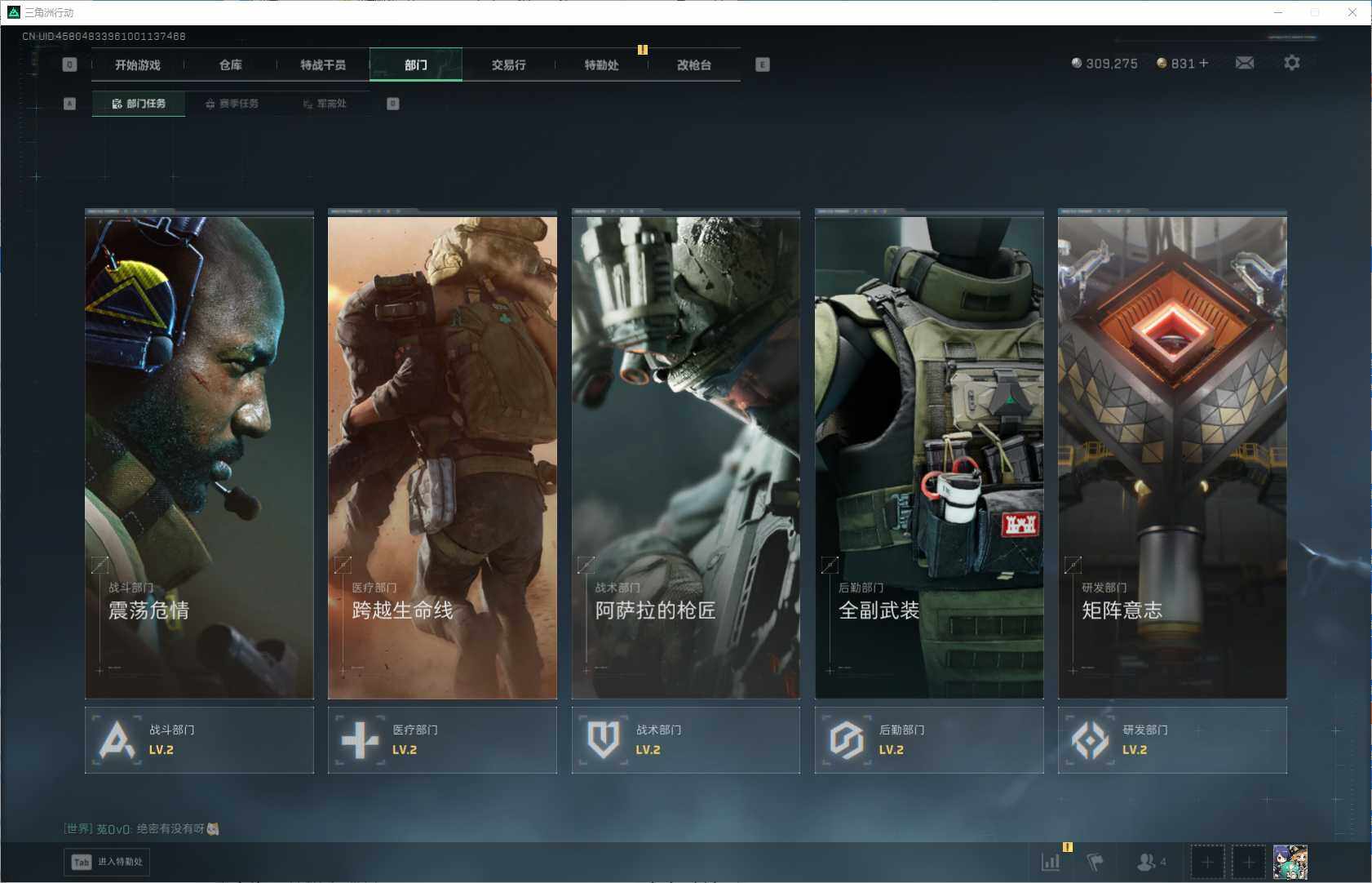Click the 三角洲行动 title bar app icon
Image resolution: width=1372 pixels, height=883 pixels.
coord(13,12)
